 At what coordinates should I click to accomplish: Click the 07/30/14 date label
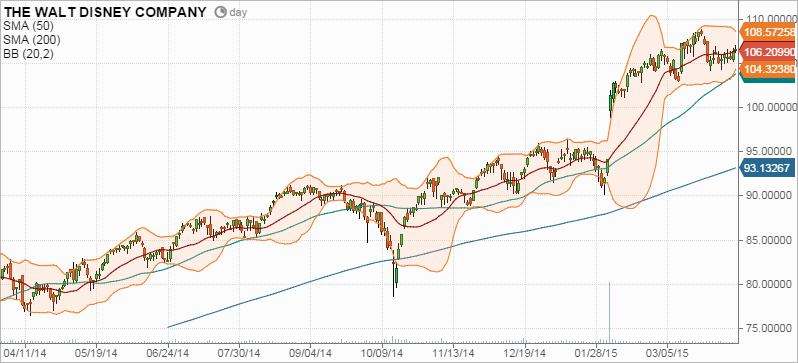tap(239, 352)
